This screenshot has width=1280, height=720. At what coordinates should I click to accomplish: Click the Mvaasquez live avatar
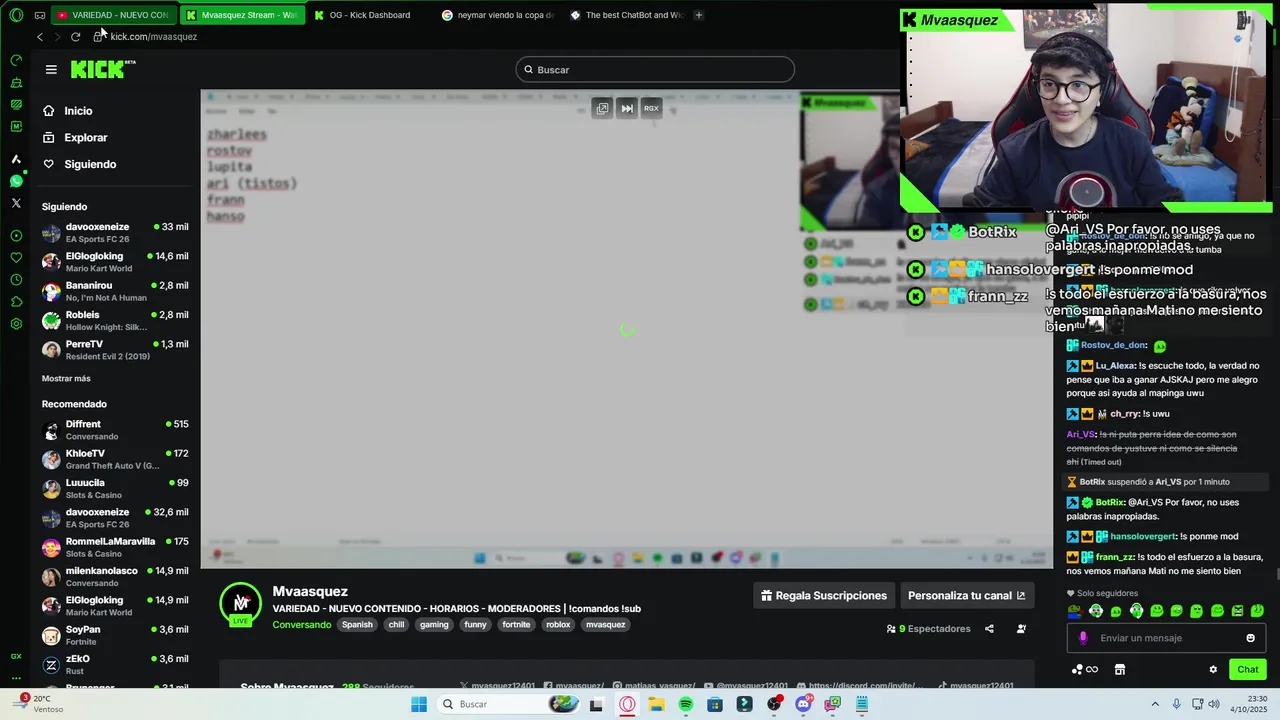pyautogui.click(x=240, y=604)
